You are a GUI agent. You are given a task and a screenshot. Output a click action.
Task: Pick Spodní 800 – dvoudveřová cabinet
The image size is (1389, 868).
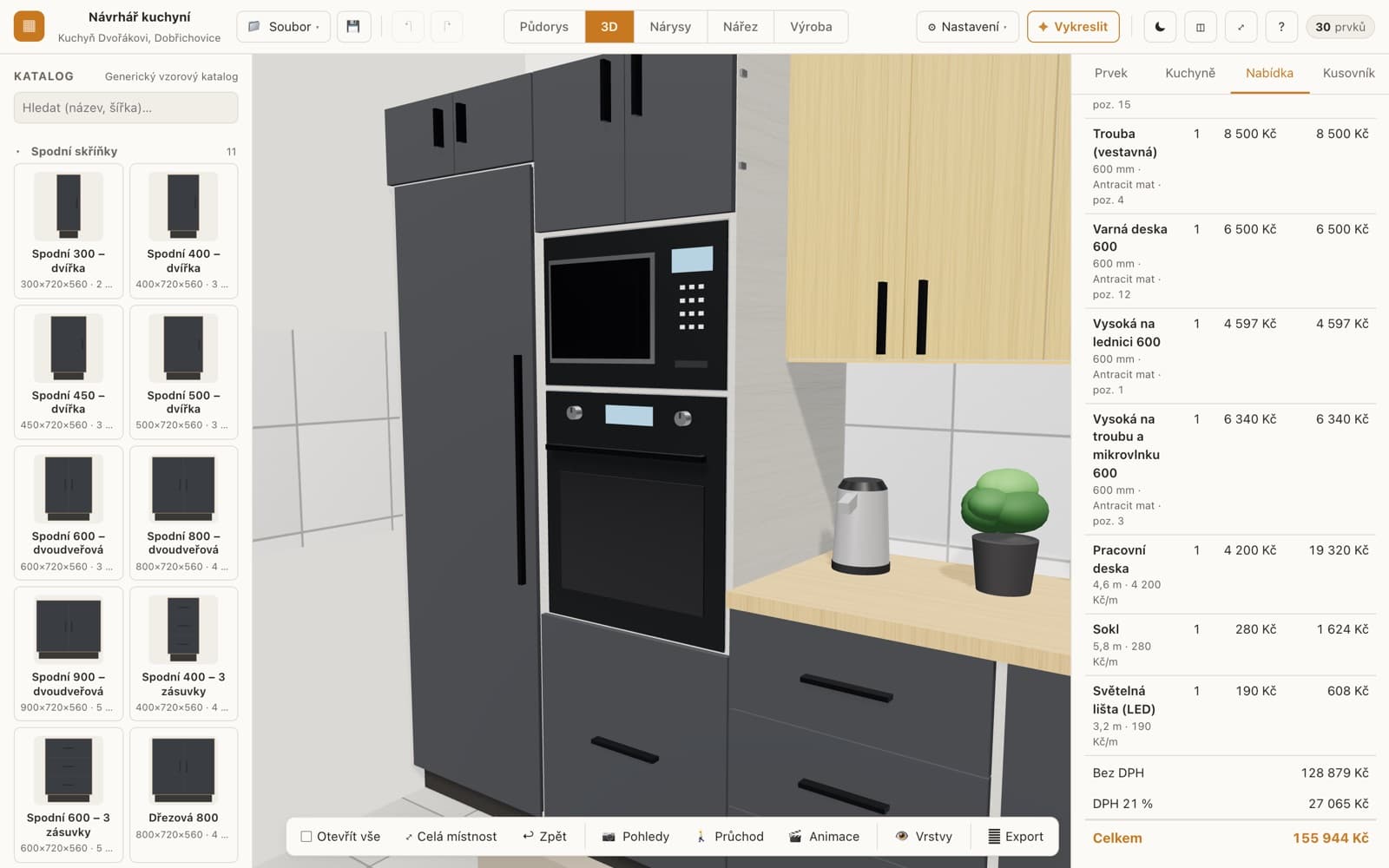click(x=183, y=512)
